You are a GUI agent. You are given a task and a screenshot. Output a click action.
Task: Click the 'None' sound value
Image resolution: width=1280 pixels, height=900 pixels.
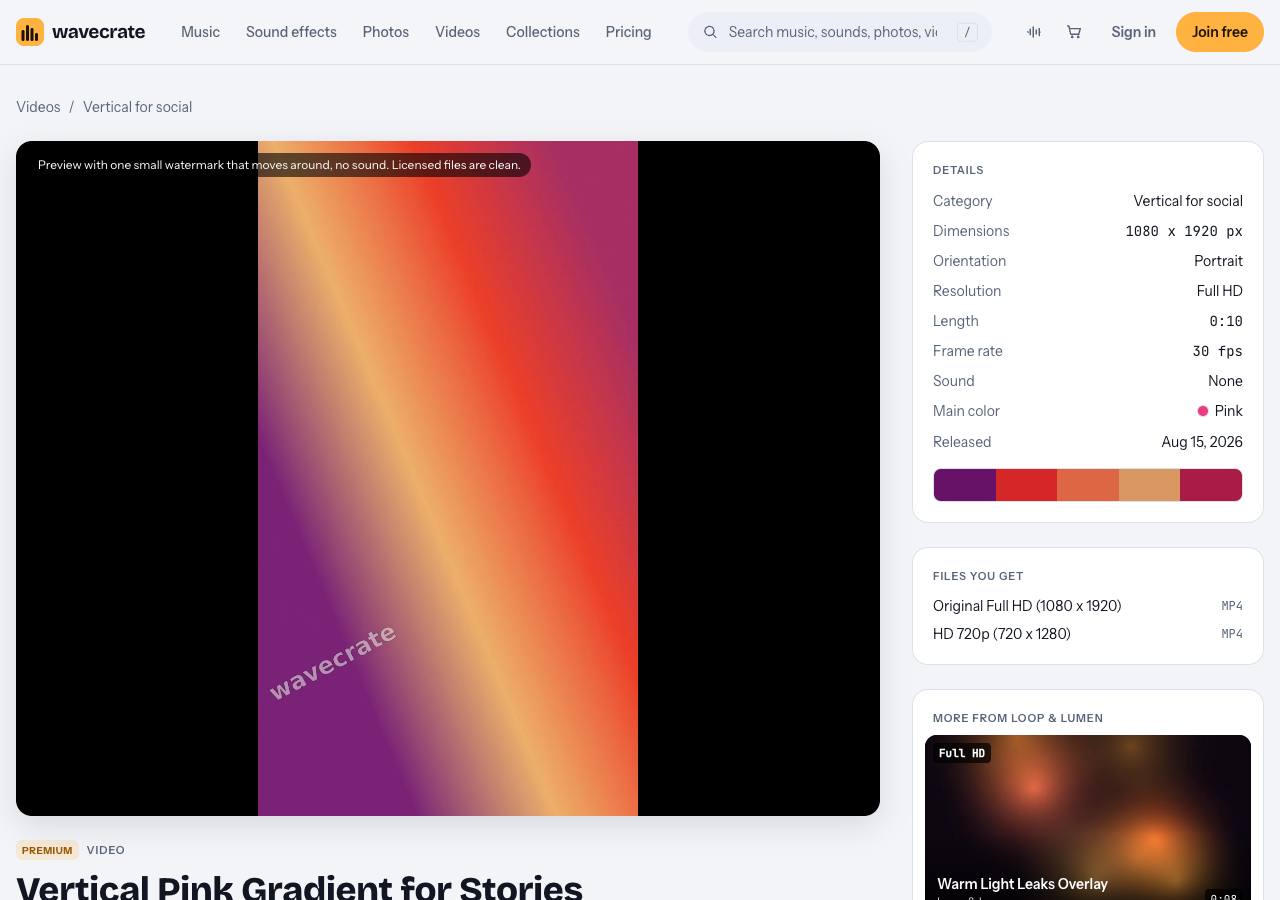[x=1225, y=381]
